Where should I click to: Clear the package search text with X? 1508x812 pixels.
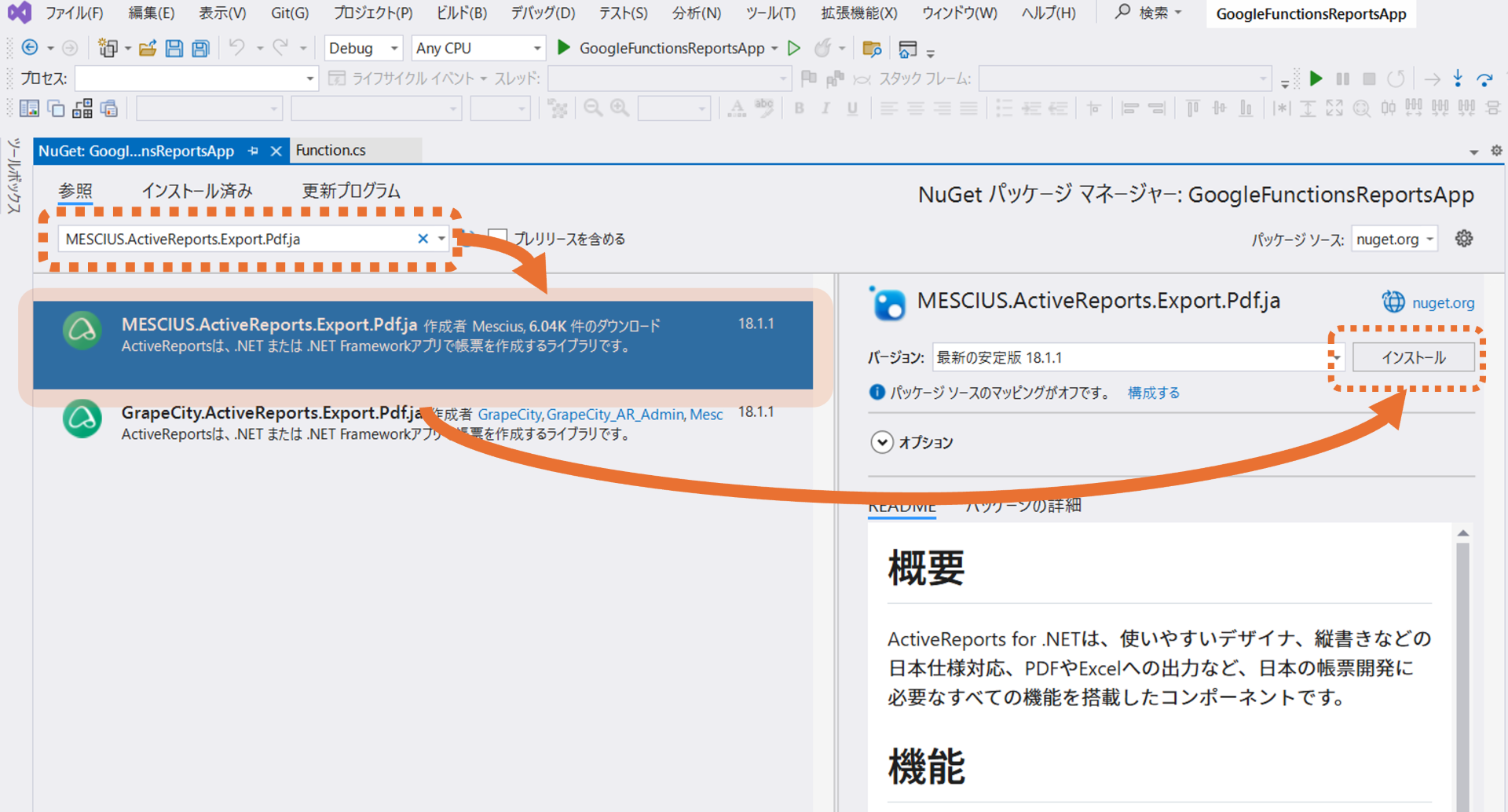click(423, 239)
